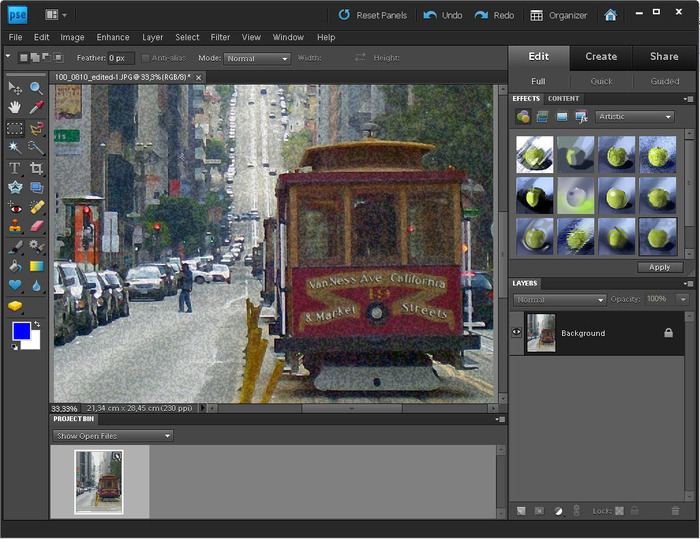
Task: Toggle lock transparent pixels in Layers
Action: tap(619, 511)
